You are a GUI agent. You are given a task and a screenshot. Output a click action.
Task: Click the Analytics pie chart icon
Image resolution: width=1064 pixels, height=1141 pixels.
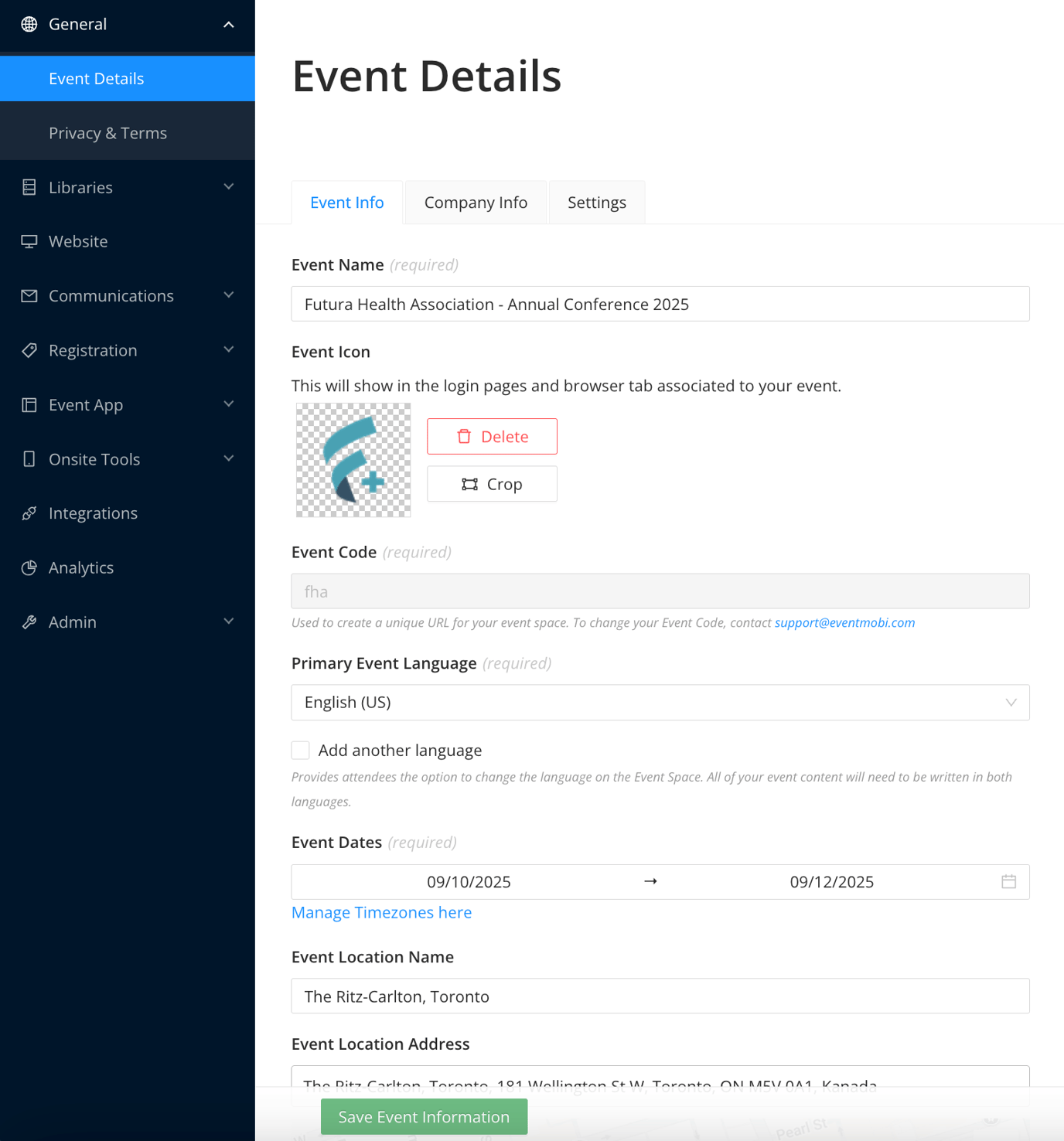(29, 568)
